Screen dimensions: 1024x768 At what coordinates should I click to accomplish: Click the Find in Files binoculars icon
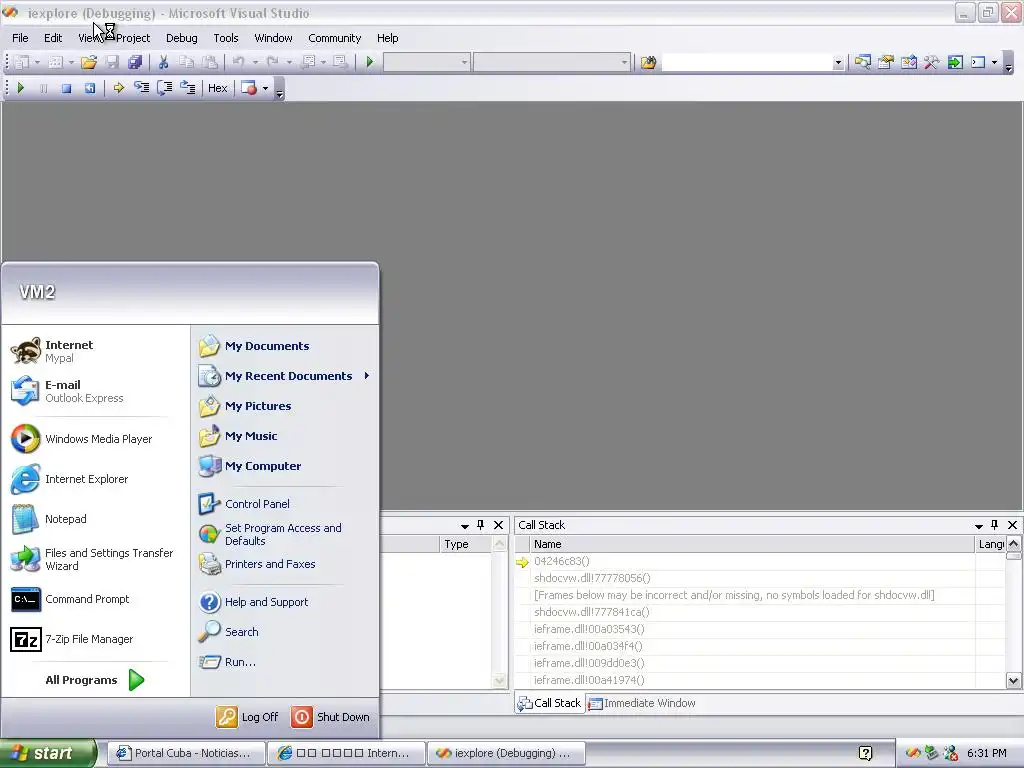(x=648, y=62)
